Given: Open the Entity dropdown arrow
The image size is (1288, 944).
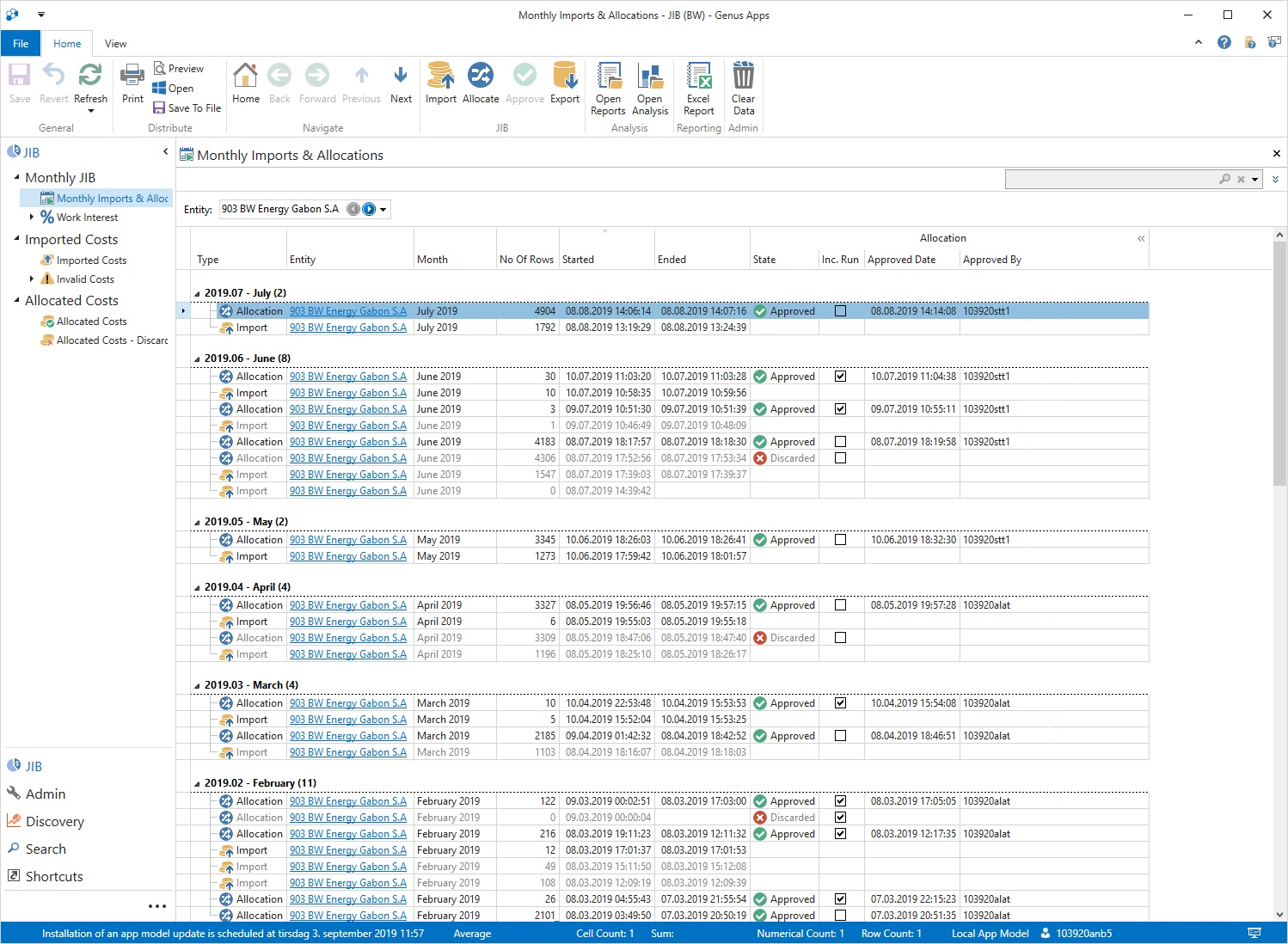Looking at the screenshot, I should tap(383, 209).
